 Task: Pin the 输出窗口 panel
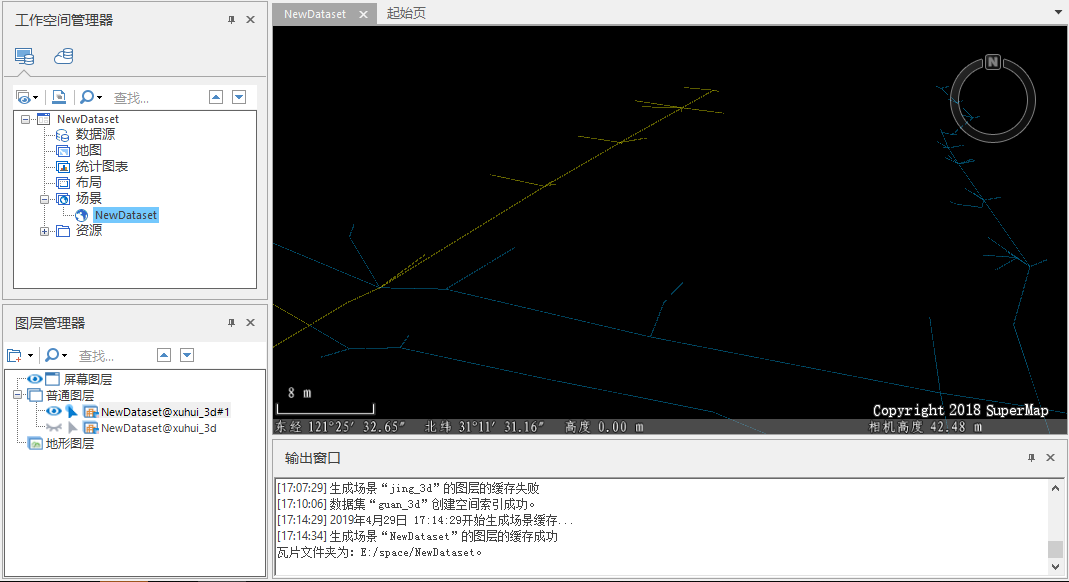tap(1031, 458)
